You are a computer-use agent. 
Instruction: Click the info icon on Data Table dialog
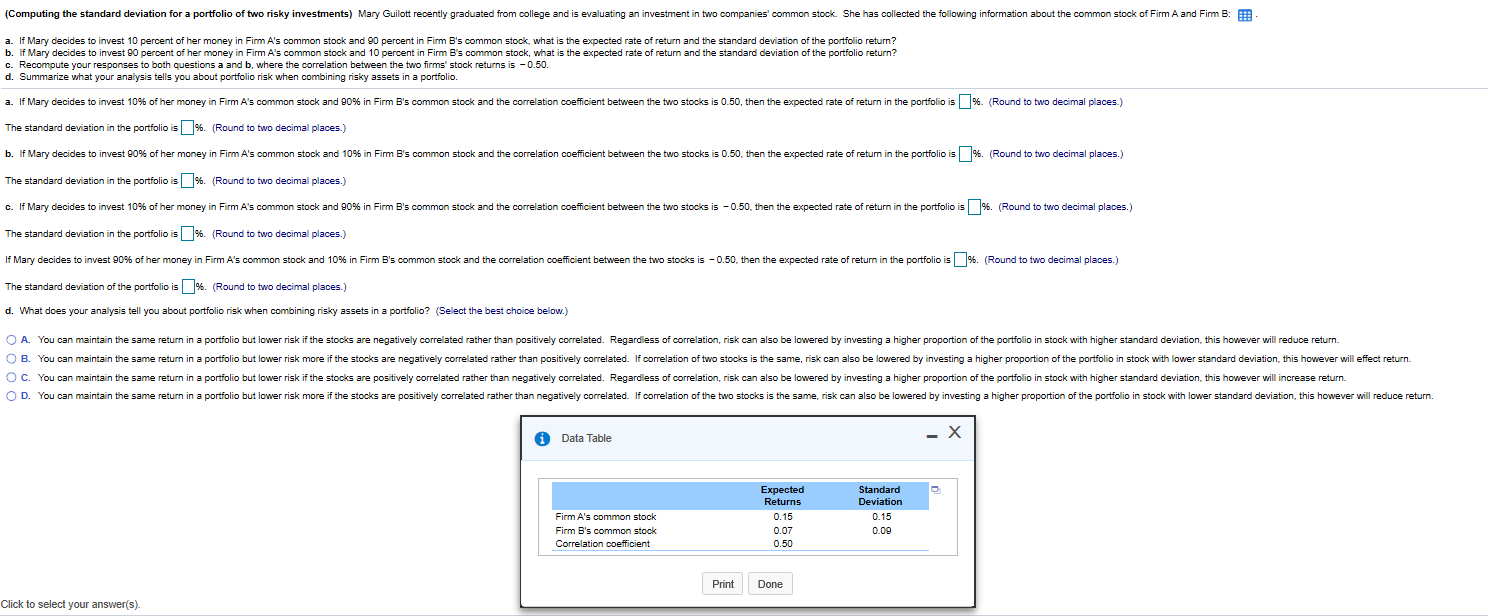[542, 437]
